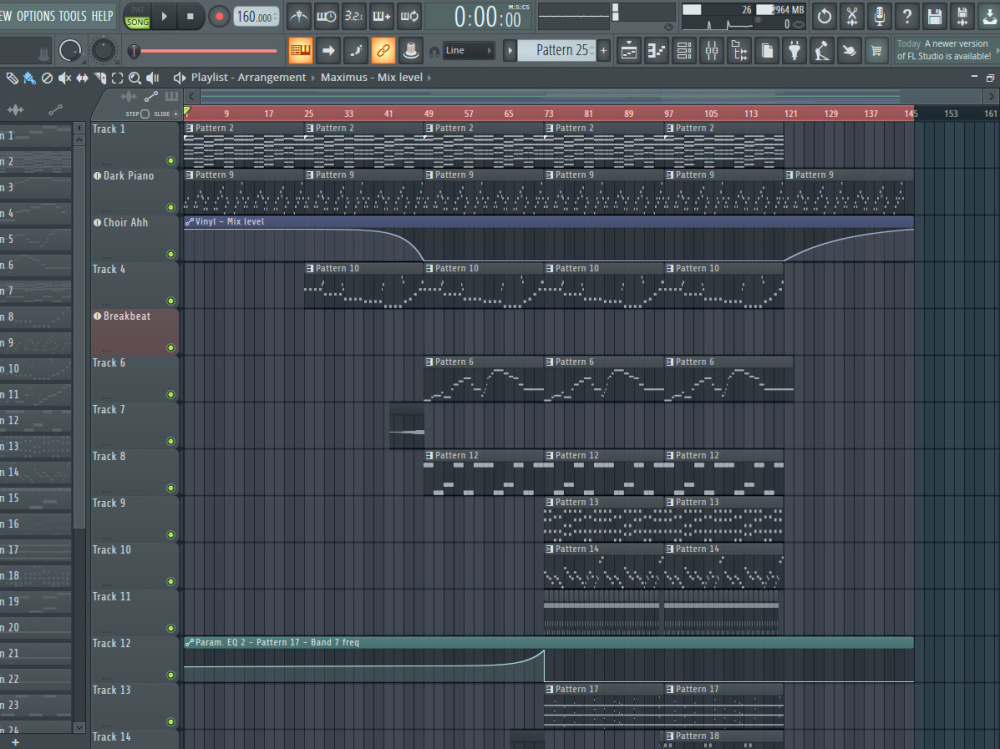The image size is (1000, 749).
Task: Click the render/export audio floppy icon
Action: click(962, 16)
